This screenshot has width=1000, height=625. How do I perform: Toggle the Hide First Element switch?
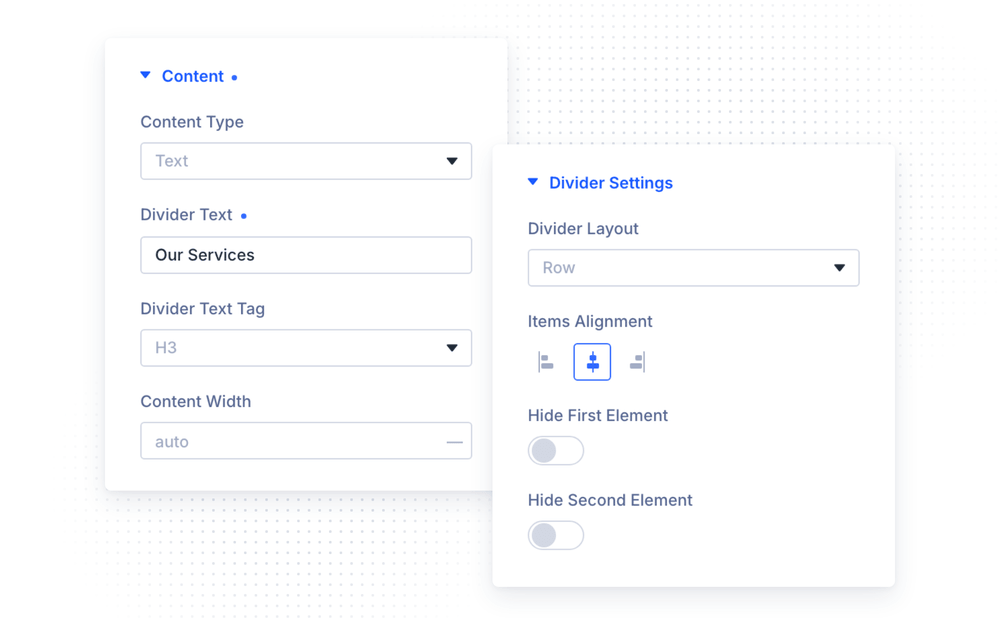click(x=555, y=451)
